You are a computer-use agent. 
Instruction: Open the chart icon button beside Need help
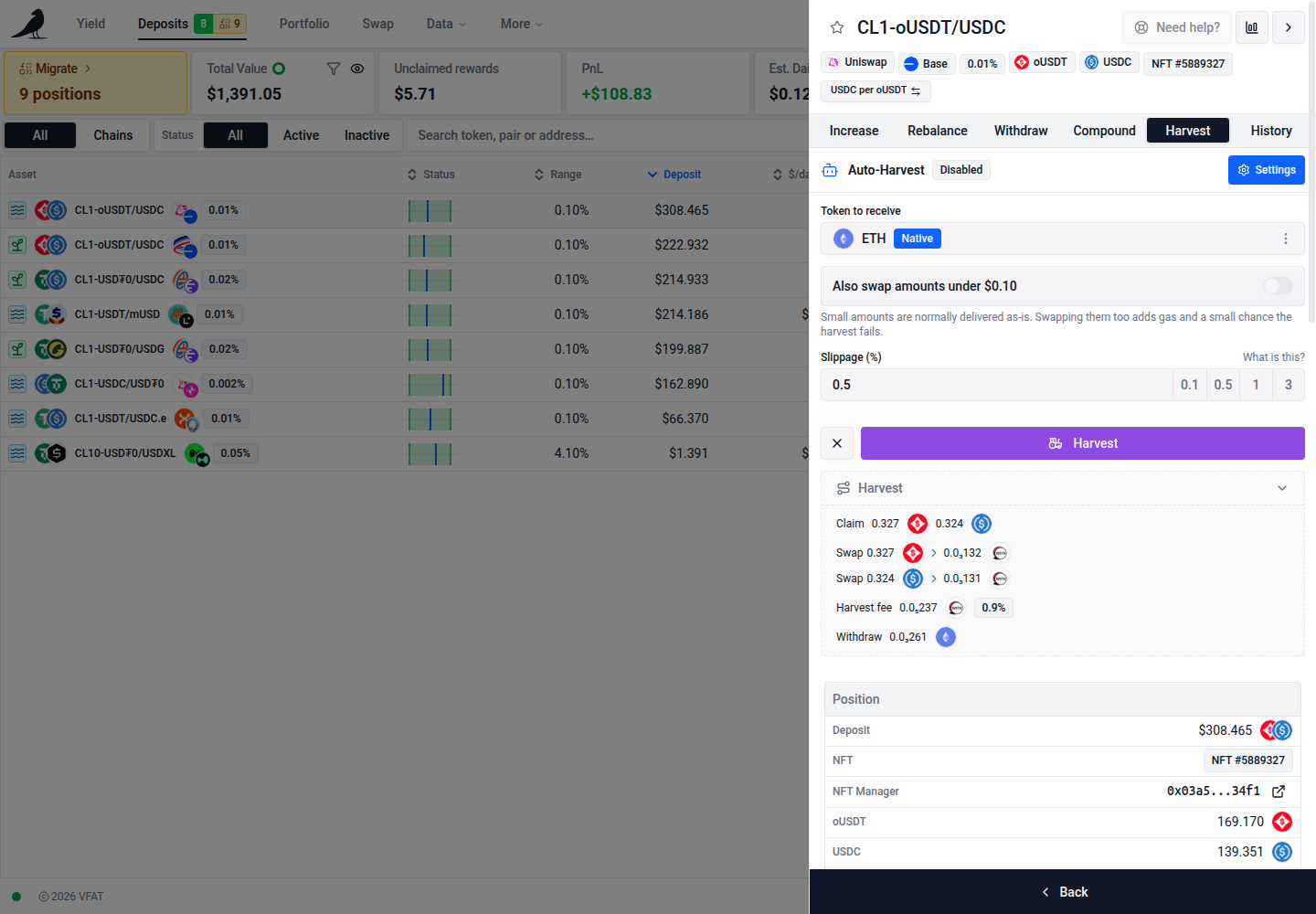point(1252,27)
